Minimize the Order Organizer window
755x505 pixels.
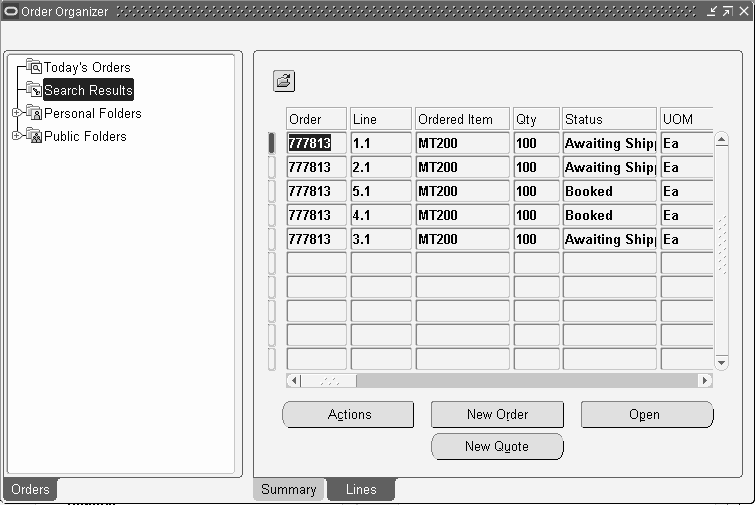pyautogui.click(x=712, y=11)
